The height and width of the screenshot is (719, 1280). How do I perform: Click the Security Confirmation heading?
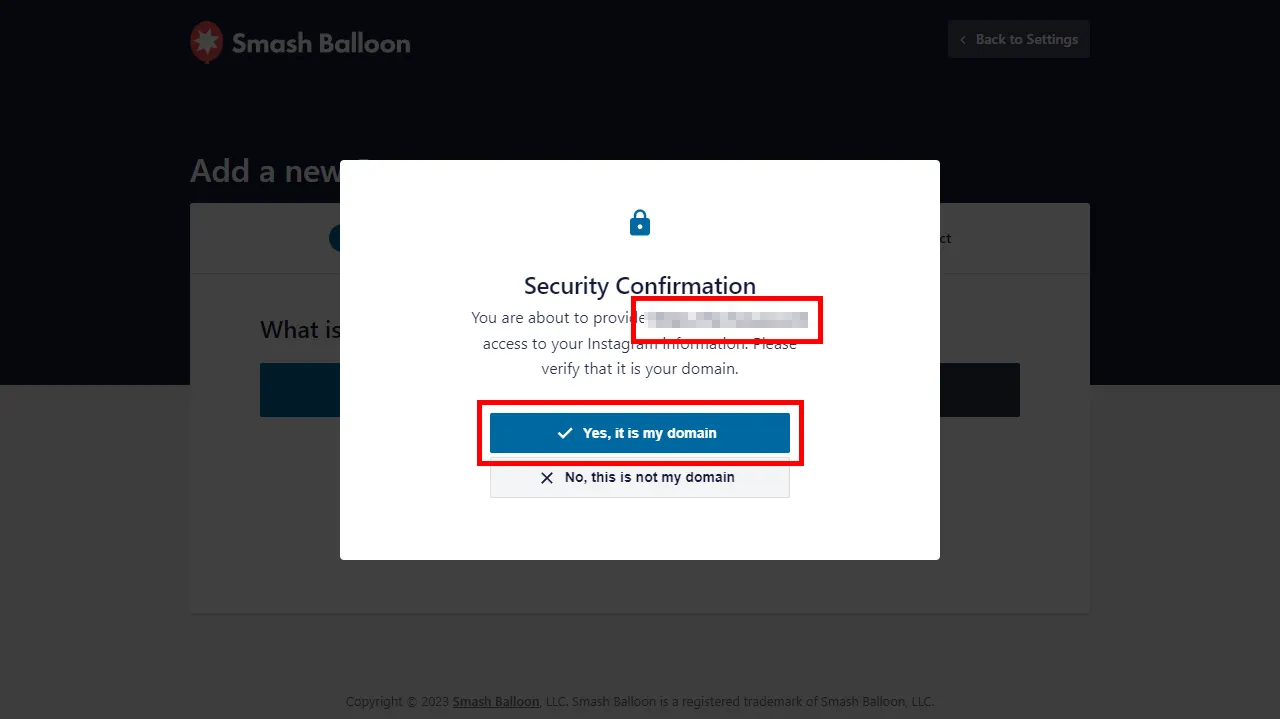click(640, 286)
